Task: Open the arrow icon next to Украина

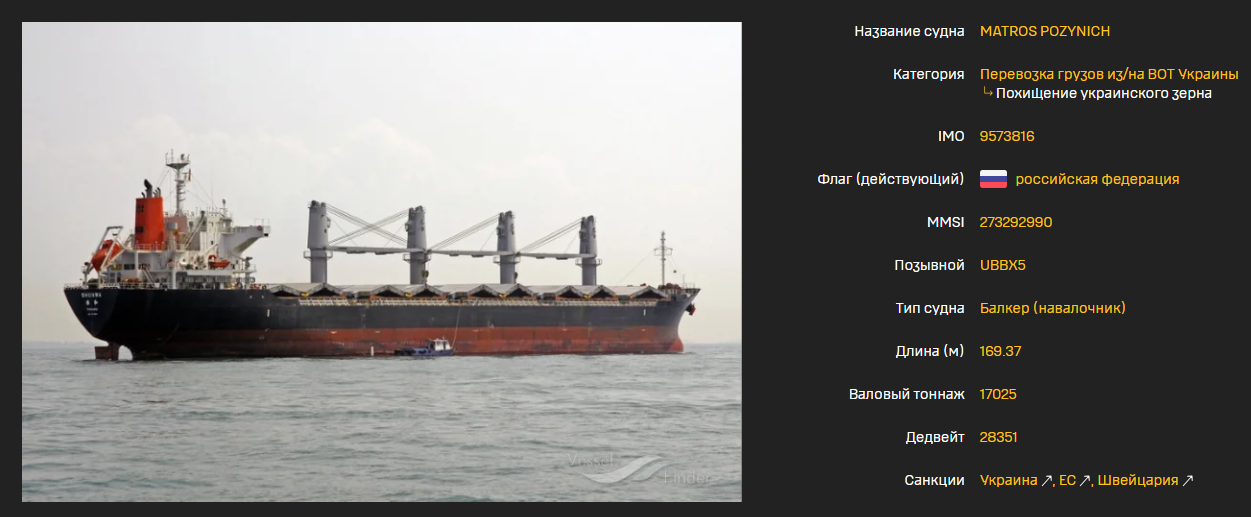Action: 1048,481
